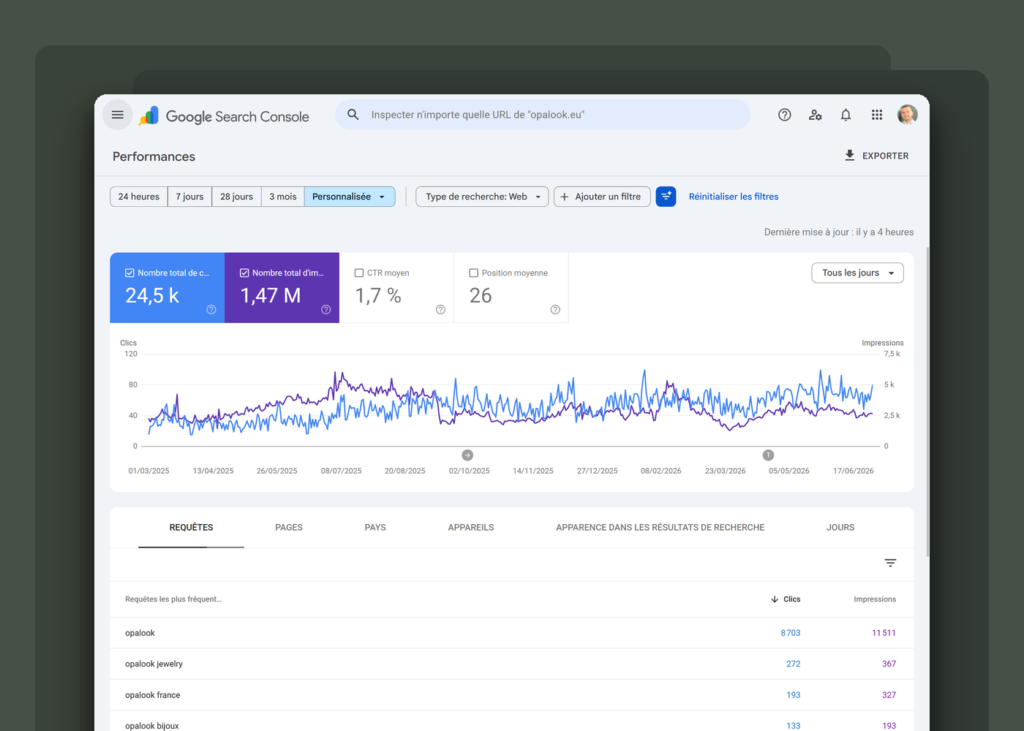This screenshot has width=1024, height=731.
Task: Open Type de recherche: Web dropdown
Action: pyautogui.click(x=482, y=197)
